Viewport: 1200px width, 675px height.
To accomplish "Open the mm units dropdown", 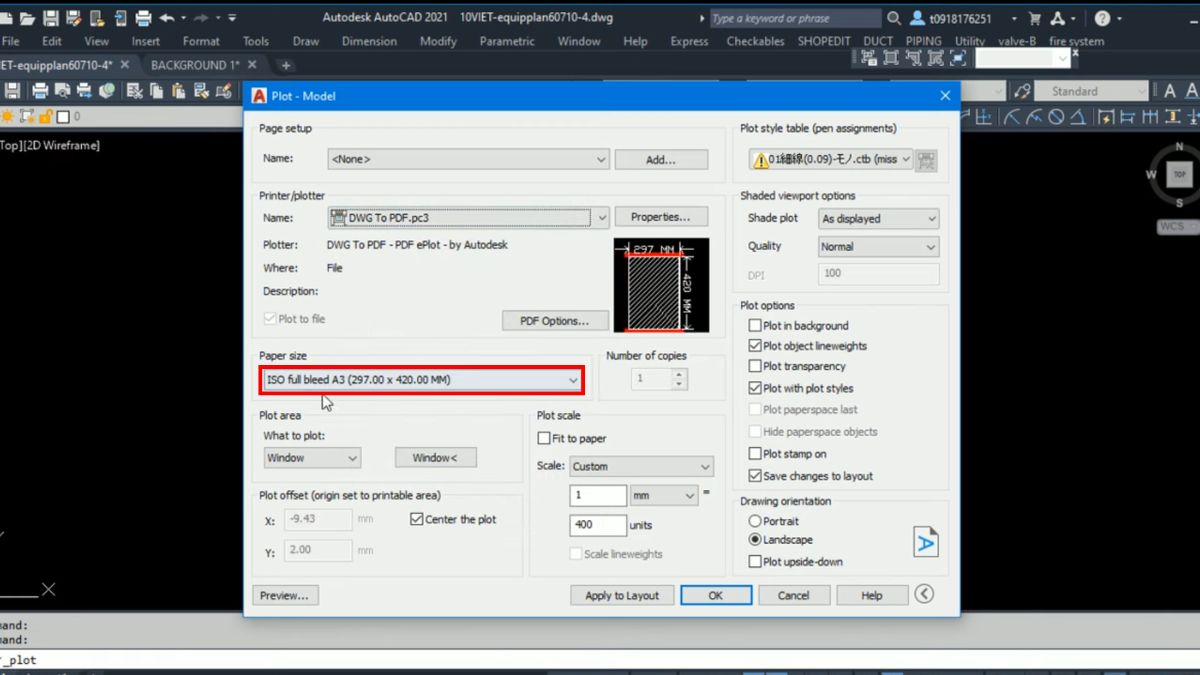I will click(x=664, y=495).
